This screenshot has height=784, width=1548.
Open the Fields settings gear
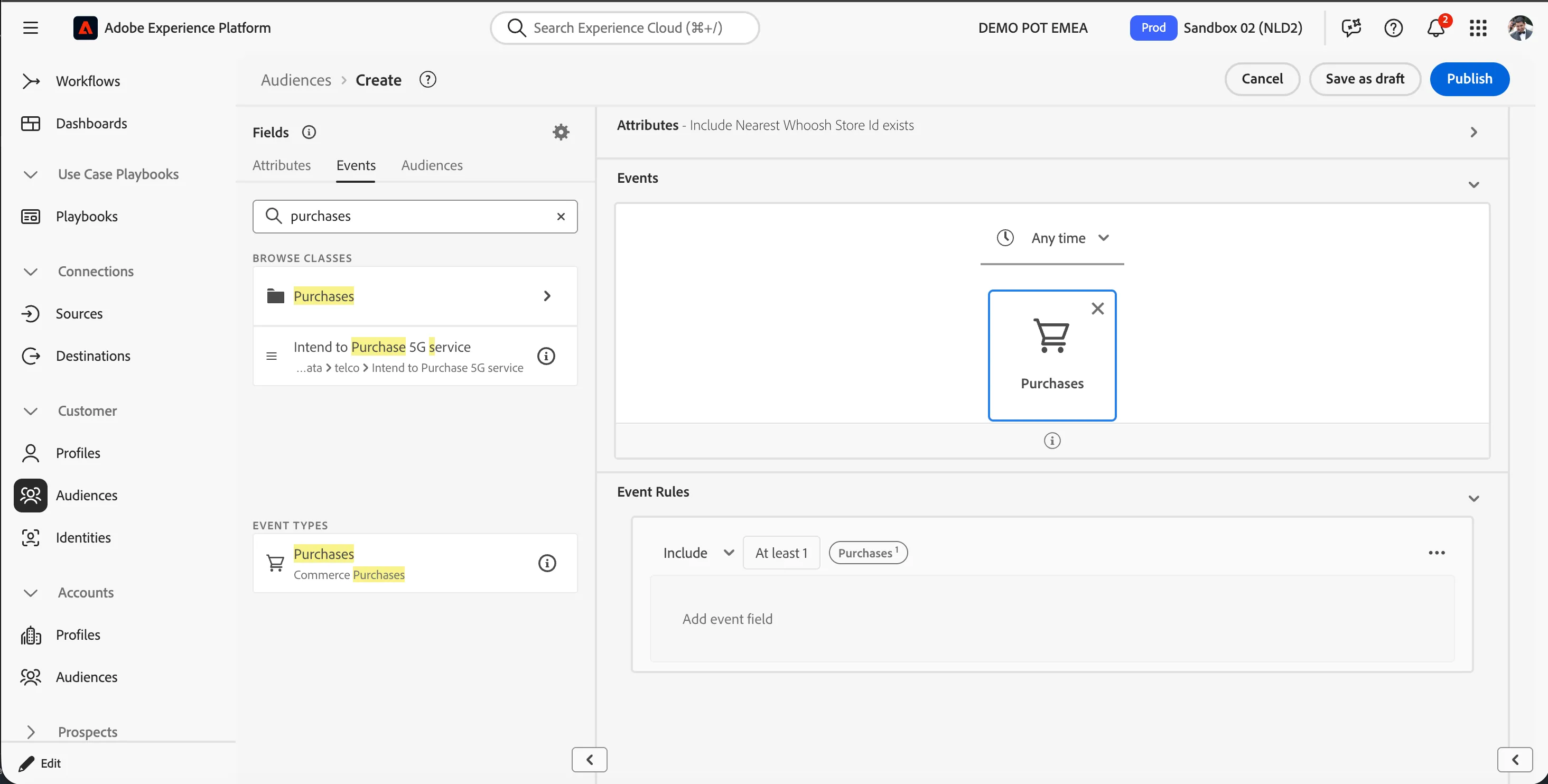tap(560, 132)
